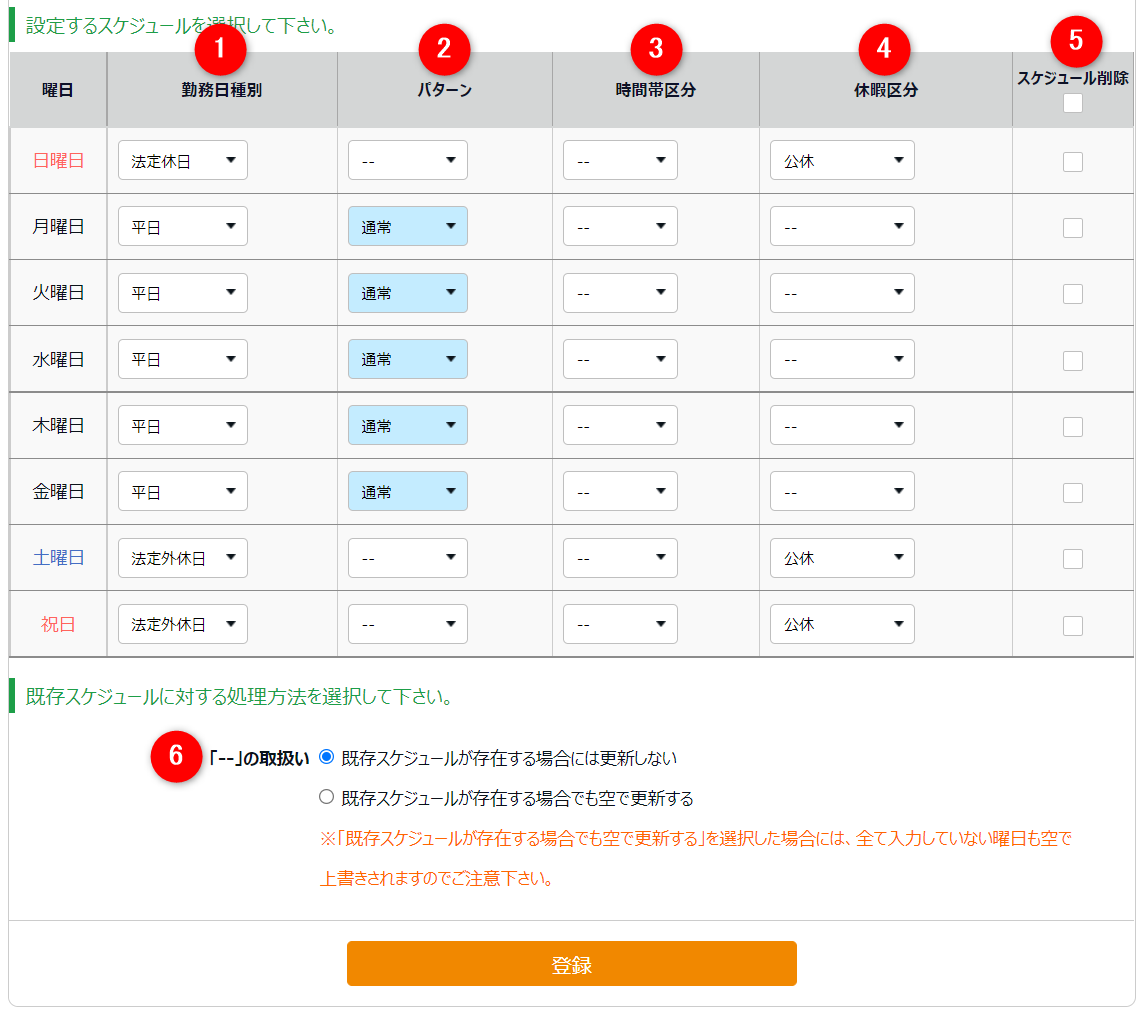
Task: Open 休暇区分 dropdown for 火曜日
Action: tap(842, 293)
